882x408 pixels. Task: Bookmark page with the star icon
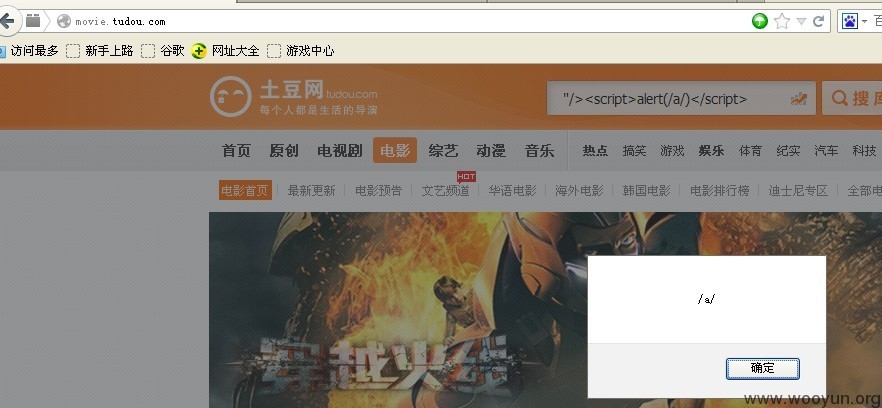[x=782, y=21]
